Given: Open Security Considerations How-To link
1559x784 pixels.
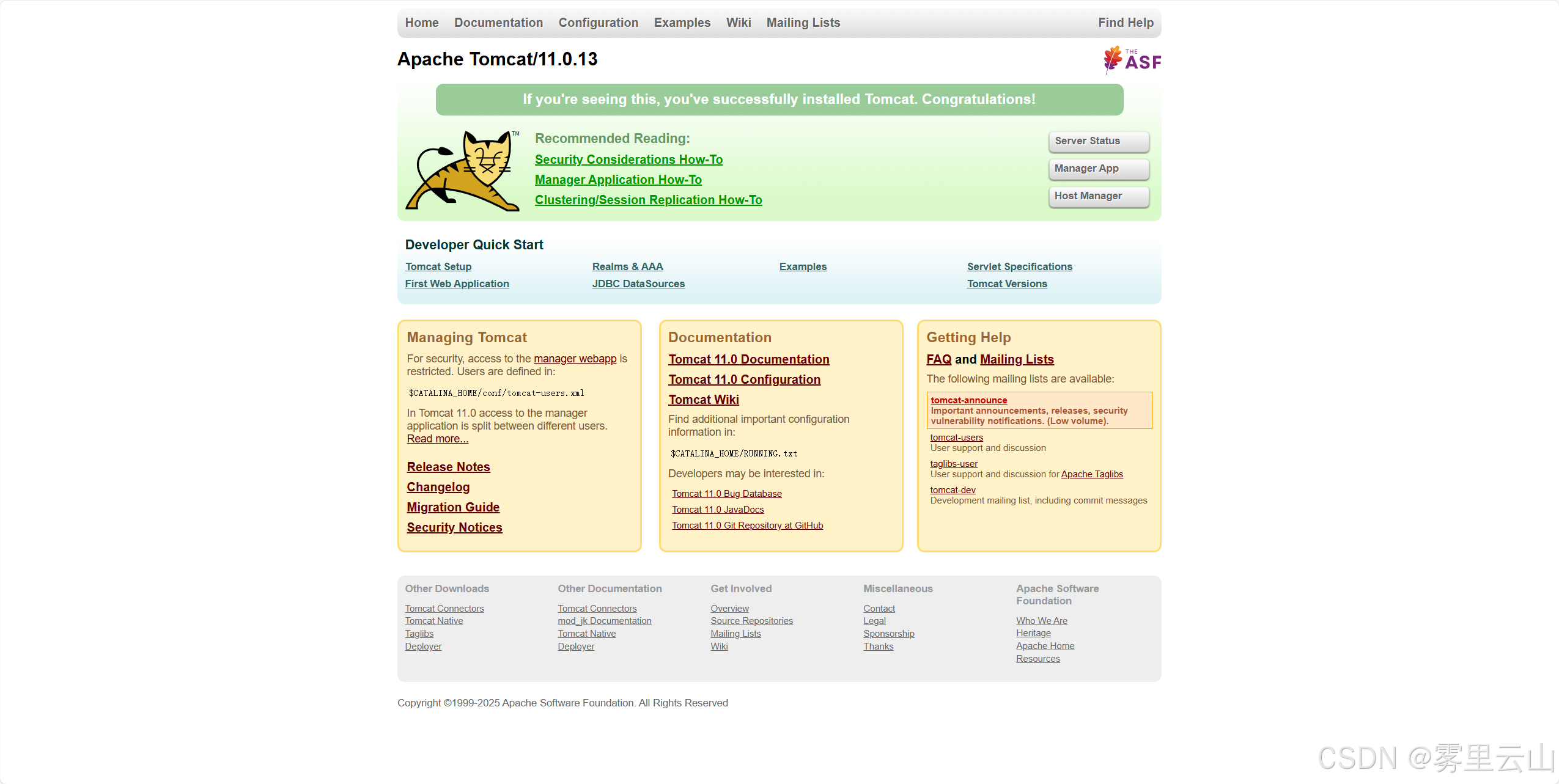Looking at the screenshot, I should pos(628,159).
